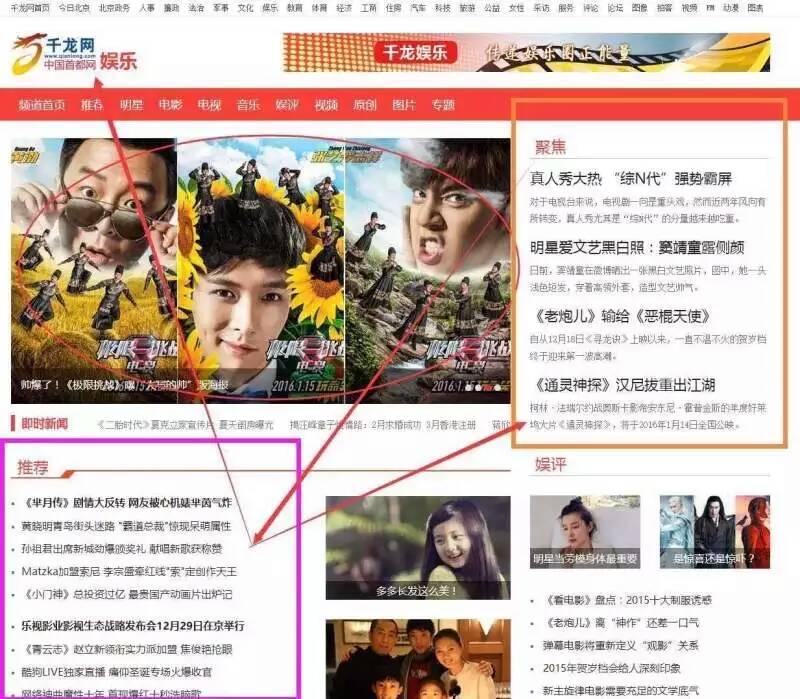Viewport: 800px width, 699px height.
Task: Open ticker news 《二胎时代》夏克立
Action: (x=185, y=425)
